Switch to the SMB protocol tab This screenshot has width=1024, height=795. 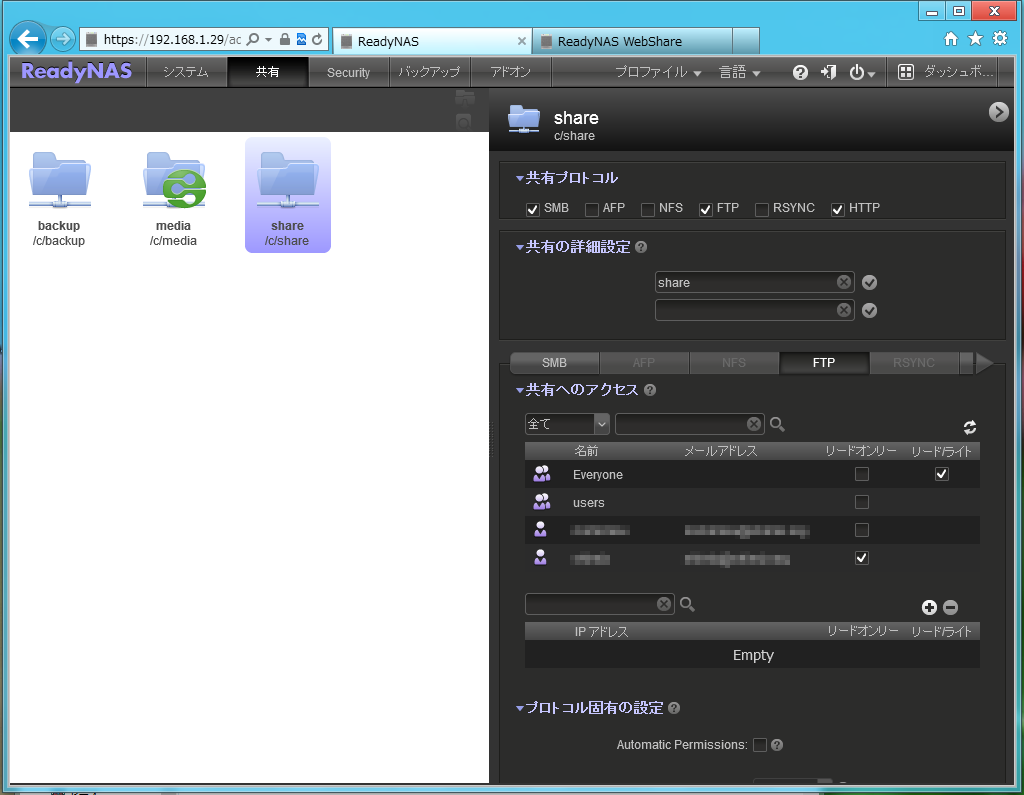tap(554, 363)
